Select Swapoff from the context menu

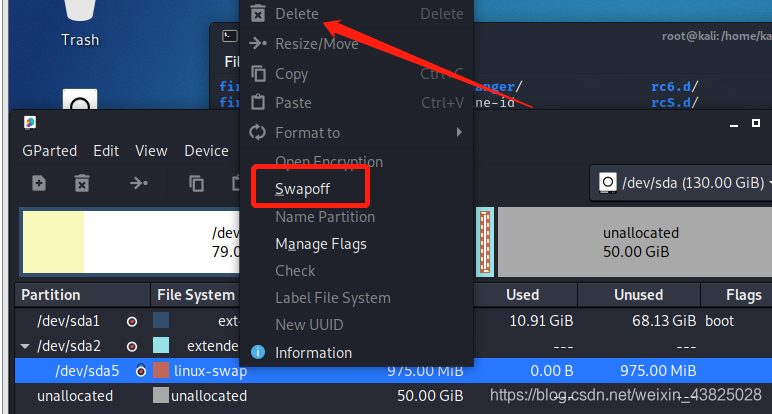(303, 188)
